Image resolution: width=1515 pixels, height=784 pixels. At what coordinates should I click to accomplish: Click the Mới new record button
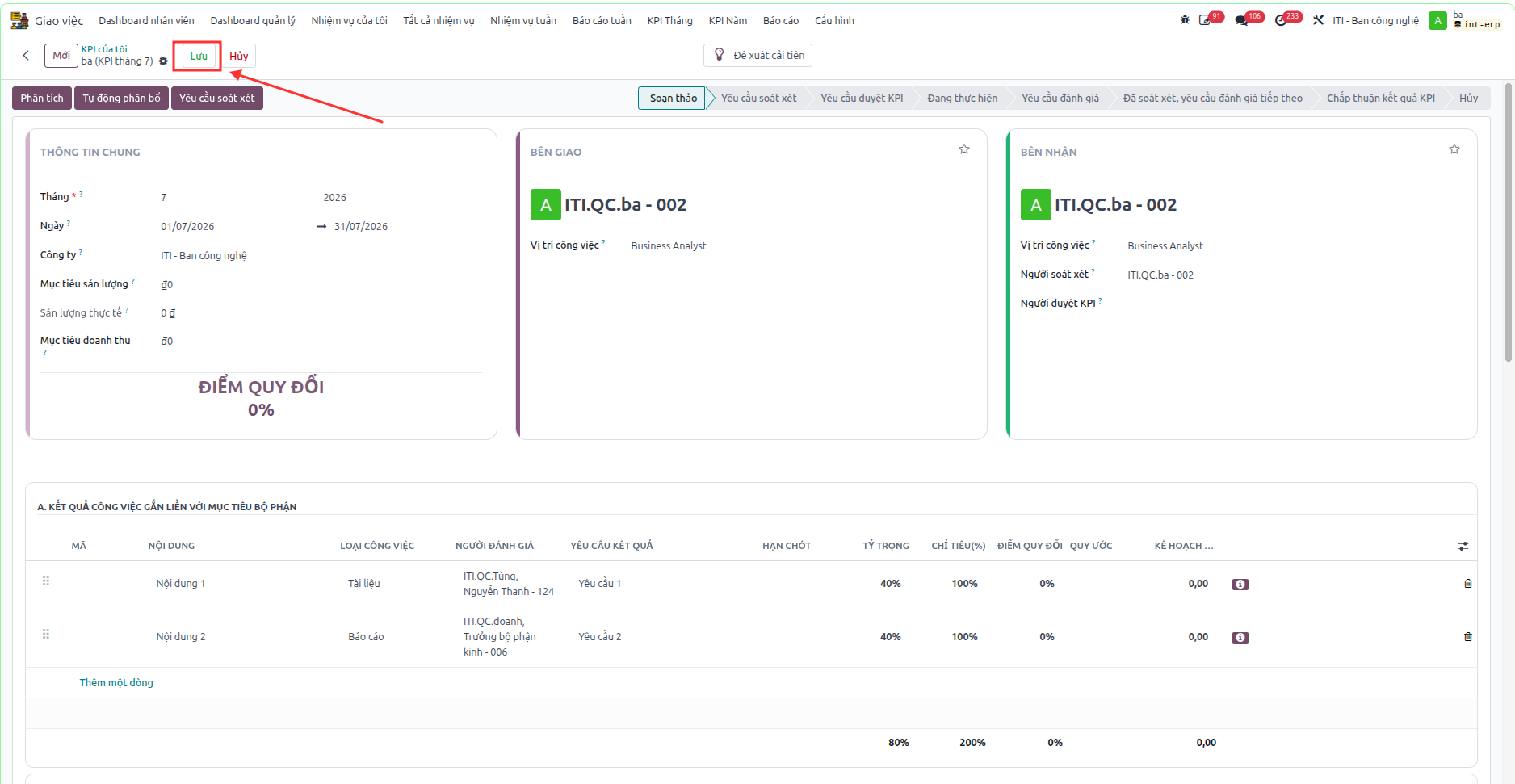click(61, 55)
